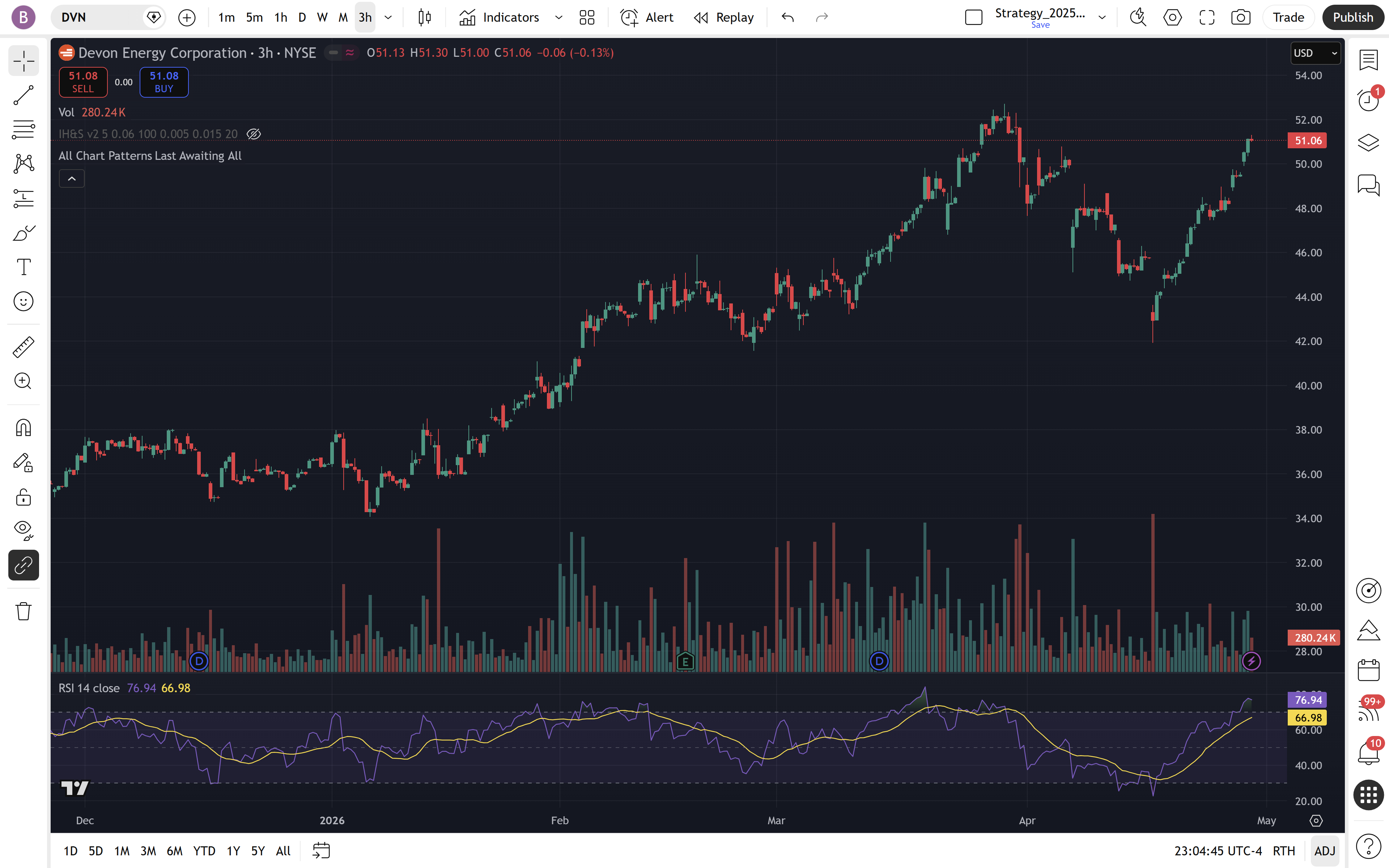Select the 3M date range

148,851
